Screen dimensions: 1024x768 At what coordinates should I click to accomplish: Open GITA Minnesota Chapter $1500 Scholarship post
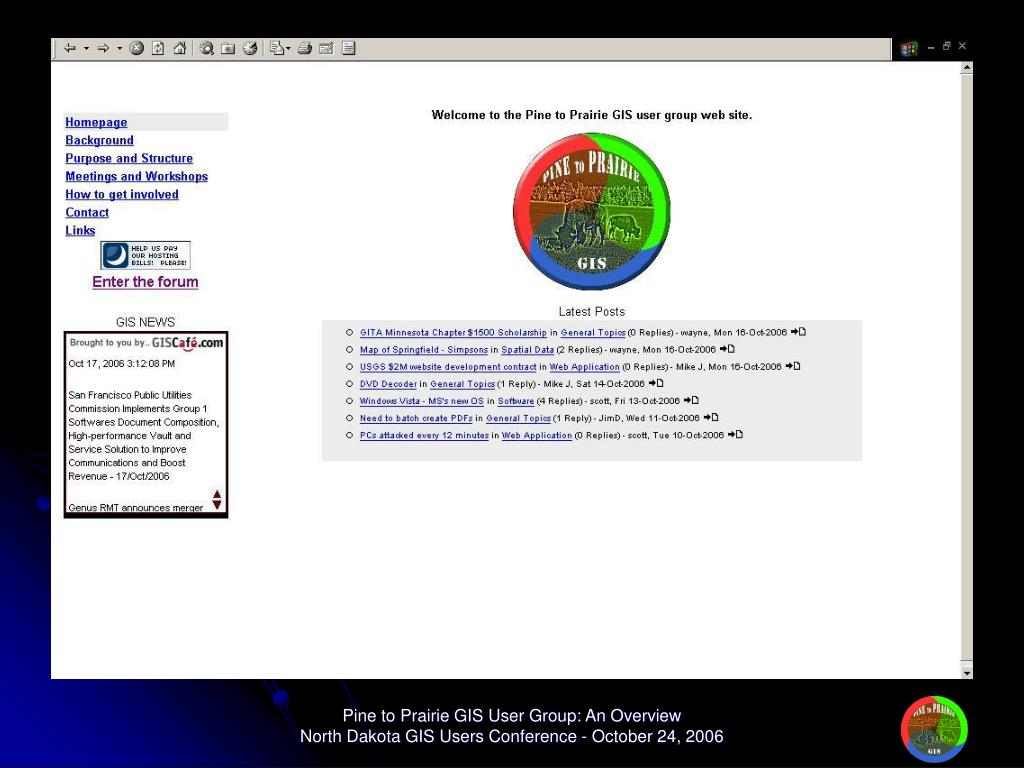tap(453, 332)
